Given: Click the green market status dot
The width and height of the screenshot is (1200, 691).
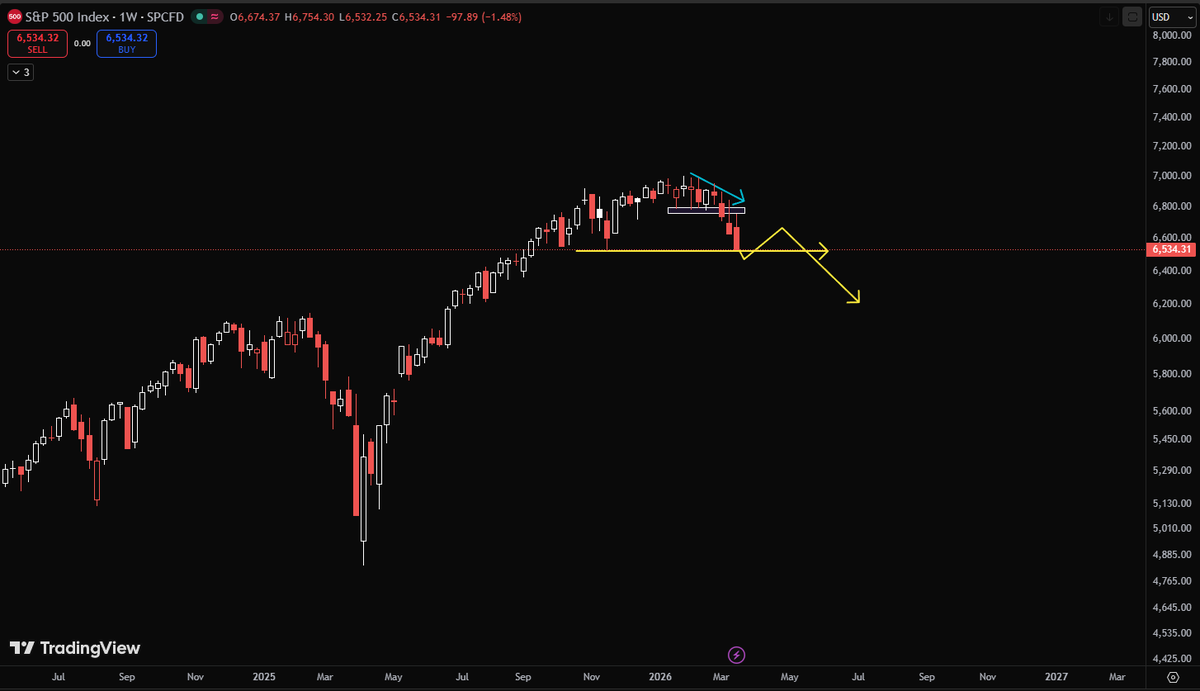Looking at the screenshot, I should pos(200,17).
